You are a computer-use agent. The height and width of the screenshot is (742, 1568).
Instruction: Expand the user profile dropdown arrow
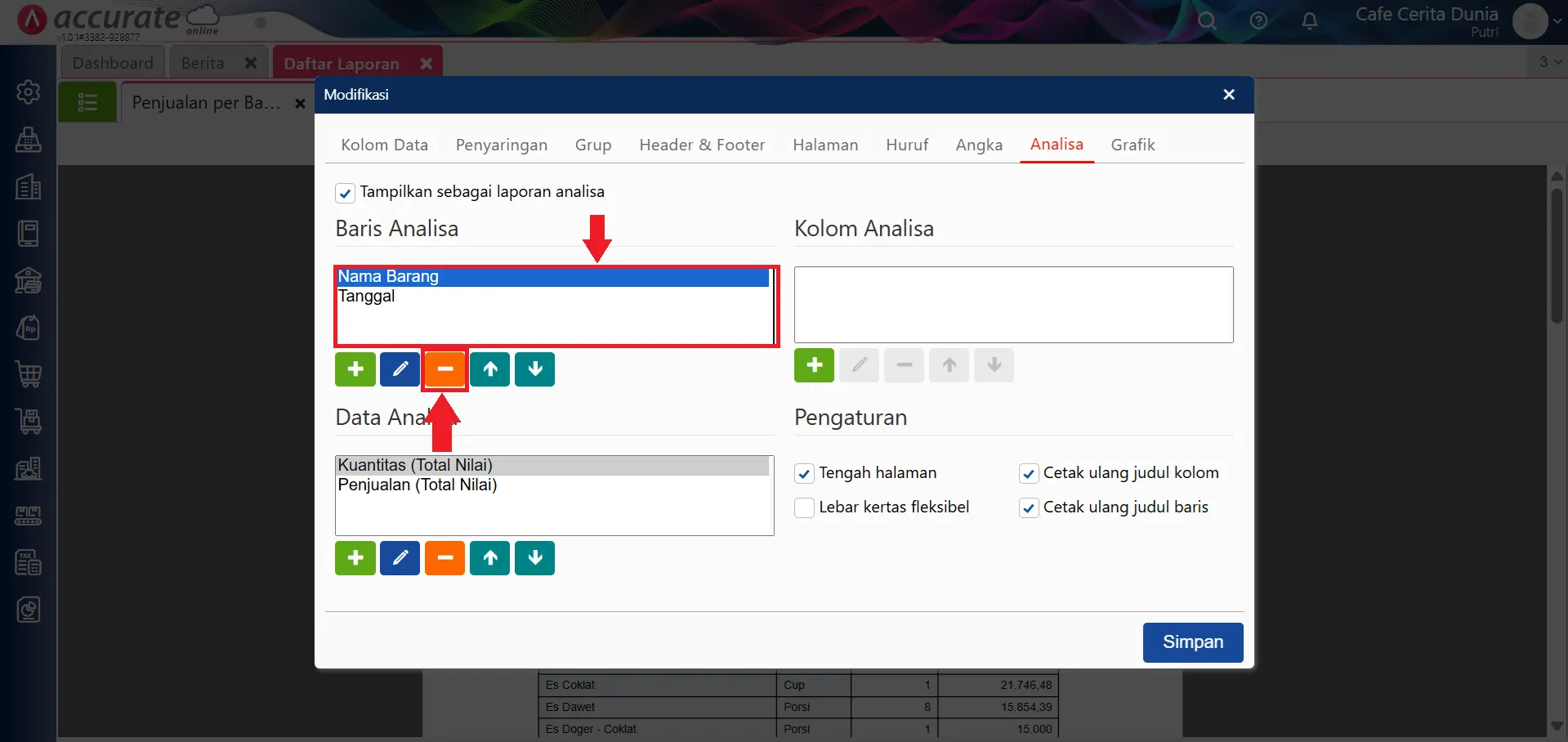[1557, 21]
